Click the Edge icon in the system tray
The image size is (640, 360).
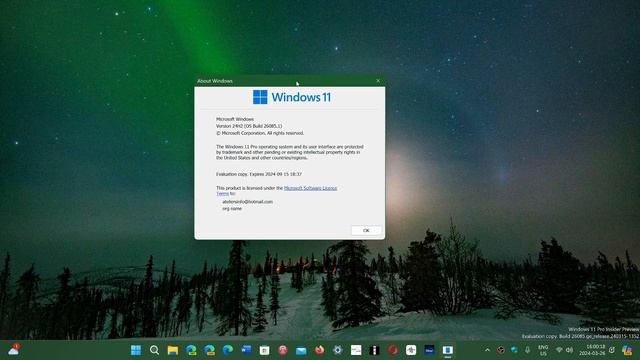click(514, 350)
